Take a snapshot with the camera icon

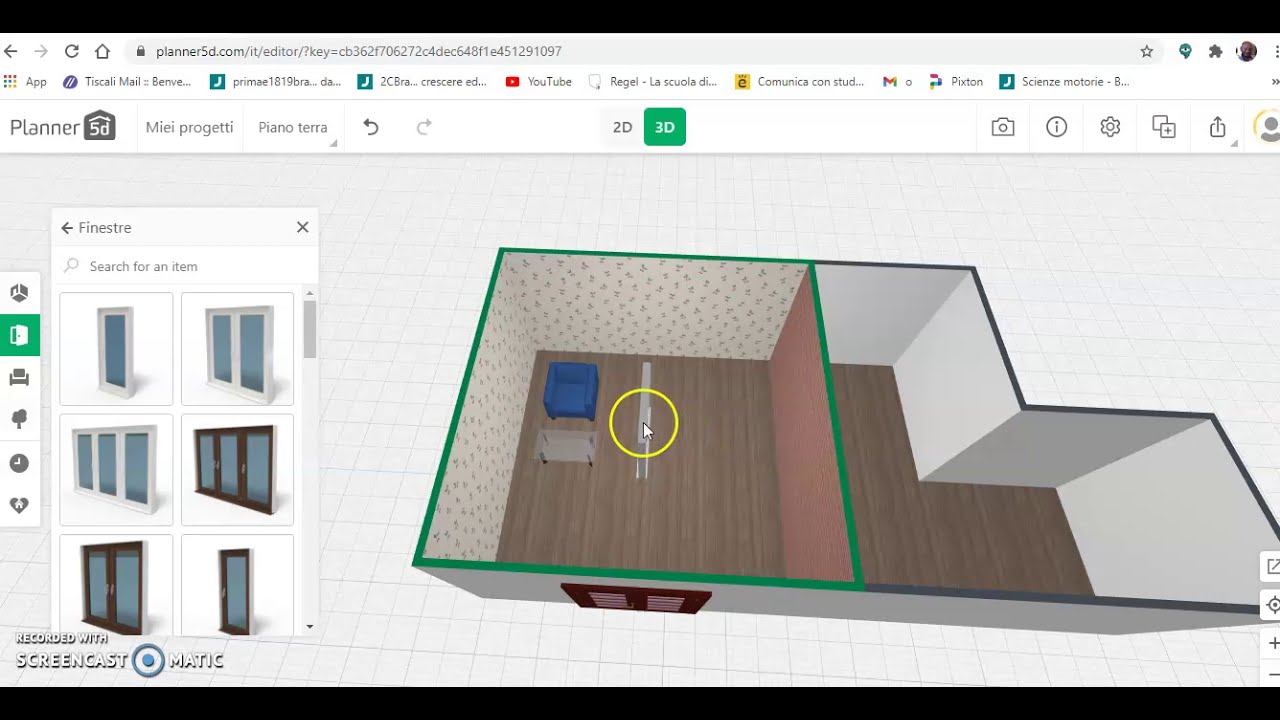1003,127
